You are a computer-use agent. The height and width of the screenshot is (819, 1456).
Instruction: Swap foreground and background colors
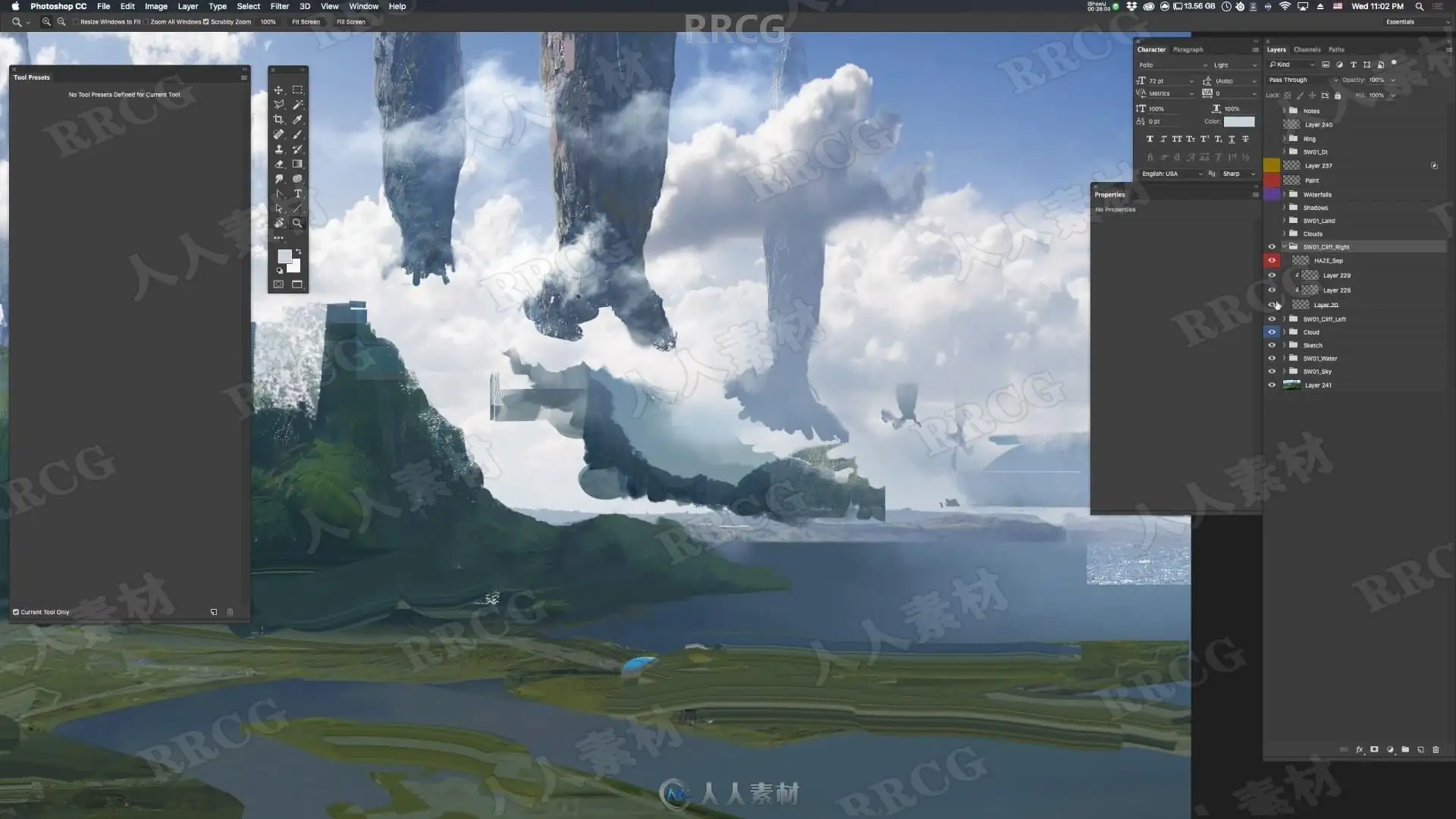299,251
